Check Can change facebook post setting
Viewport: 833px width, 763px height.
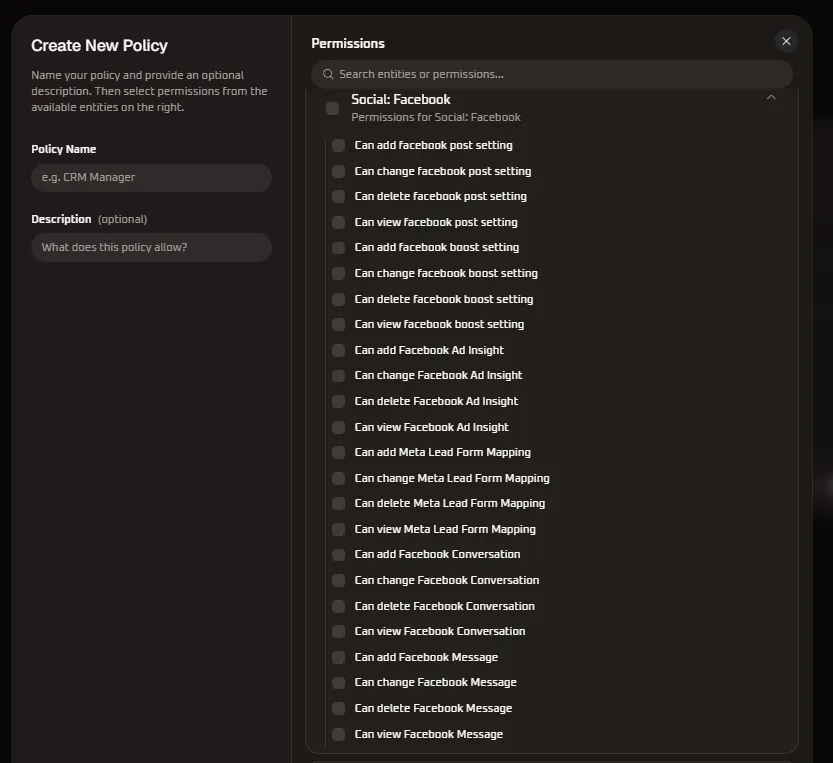338,171
